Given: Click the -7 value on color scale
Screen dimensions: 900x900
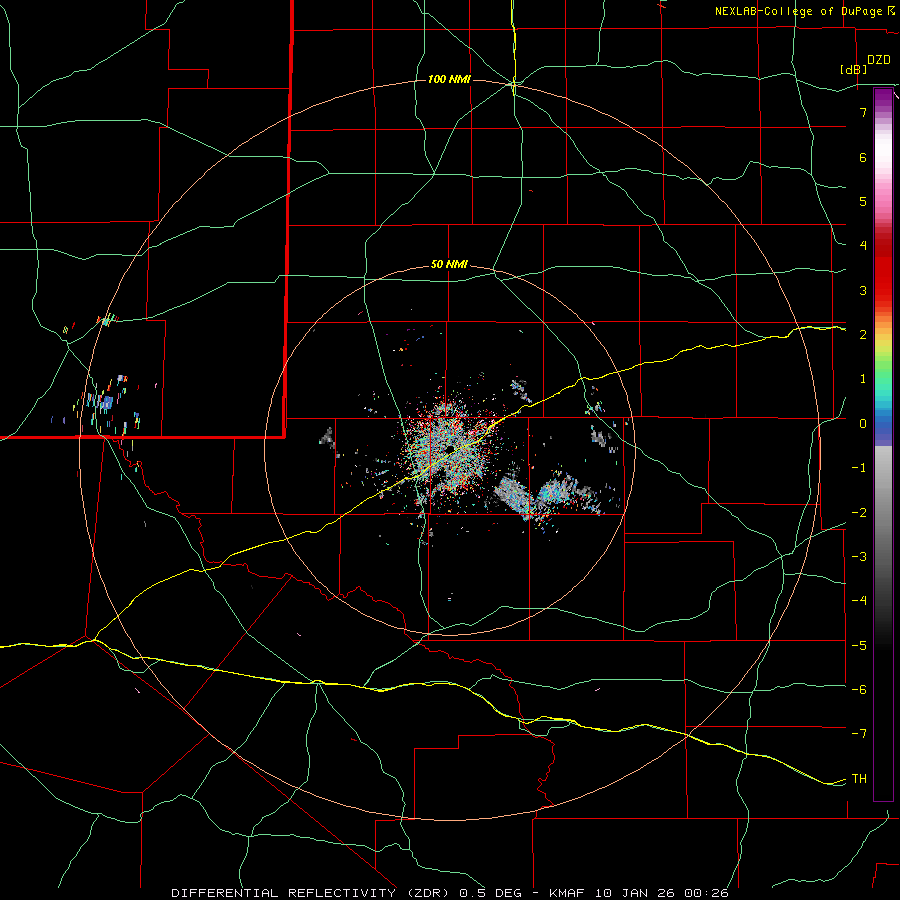Looking at the screenshot, I should tap(859, 734).
